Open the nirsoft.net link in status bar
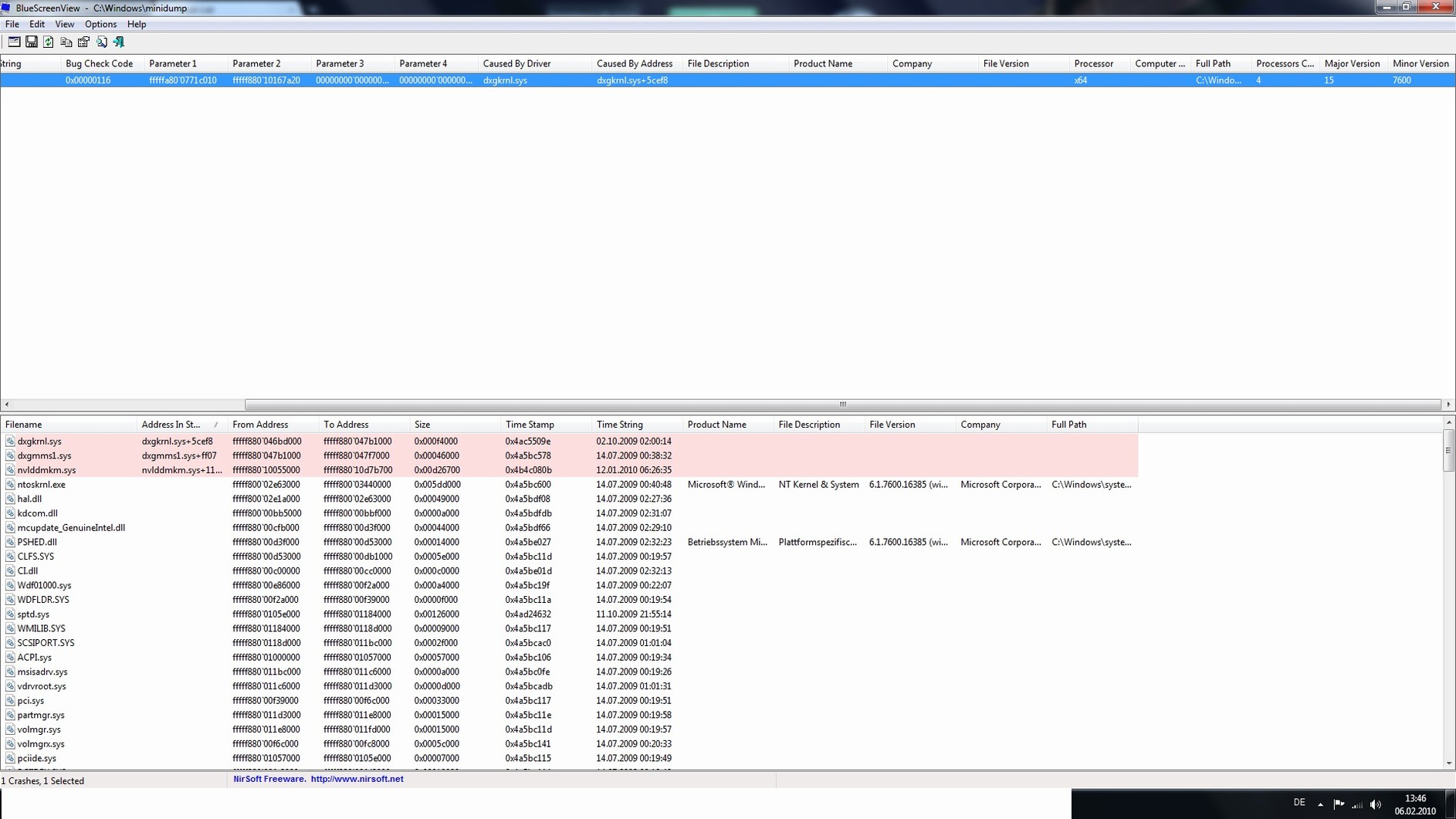Viewport: 1456px width, 819px height. click(x=357, y=780)
